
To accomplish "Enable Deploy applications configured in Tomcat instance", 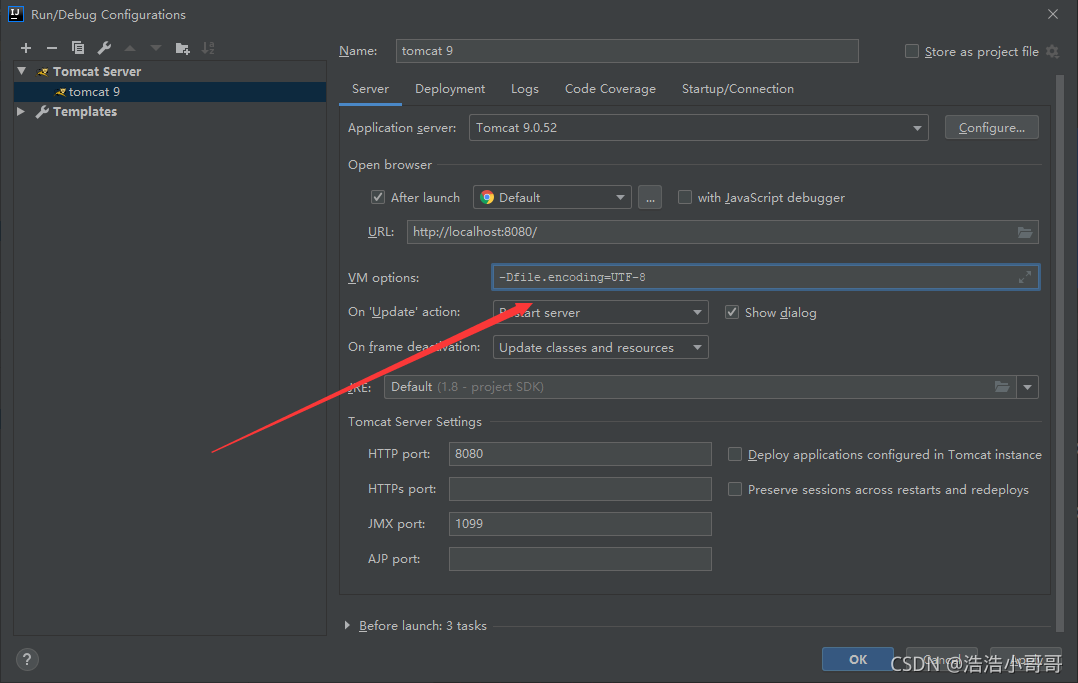I will [x=735, y=454].
